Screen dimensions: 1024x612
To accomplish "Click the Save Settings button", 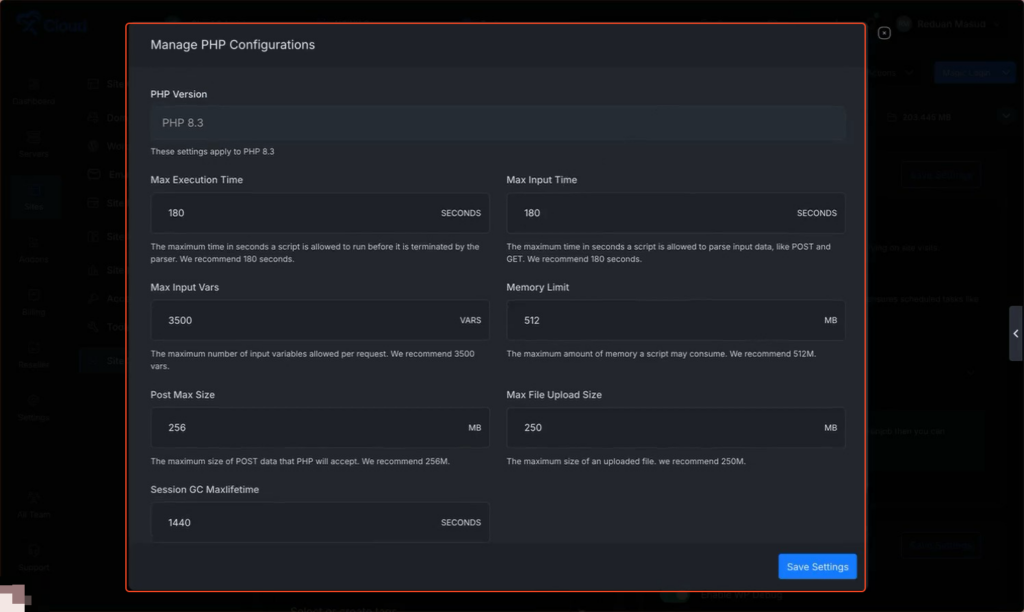I will click(817, 566).
